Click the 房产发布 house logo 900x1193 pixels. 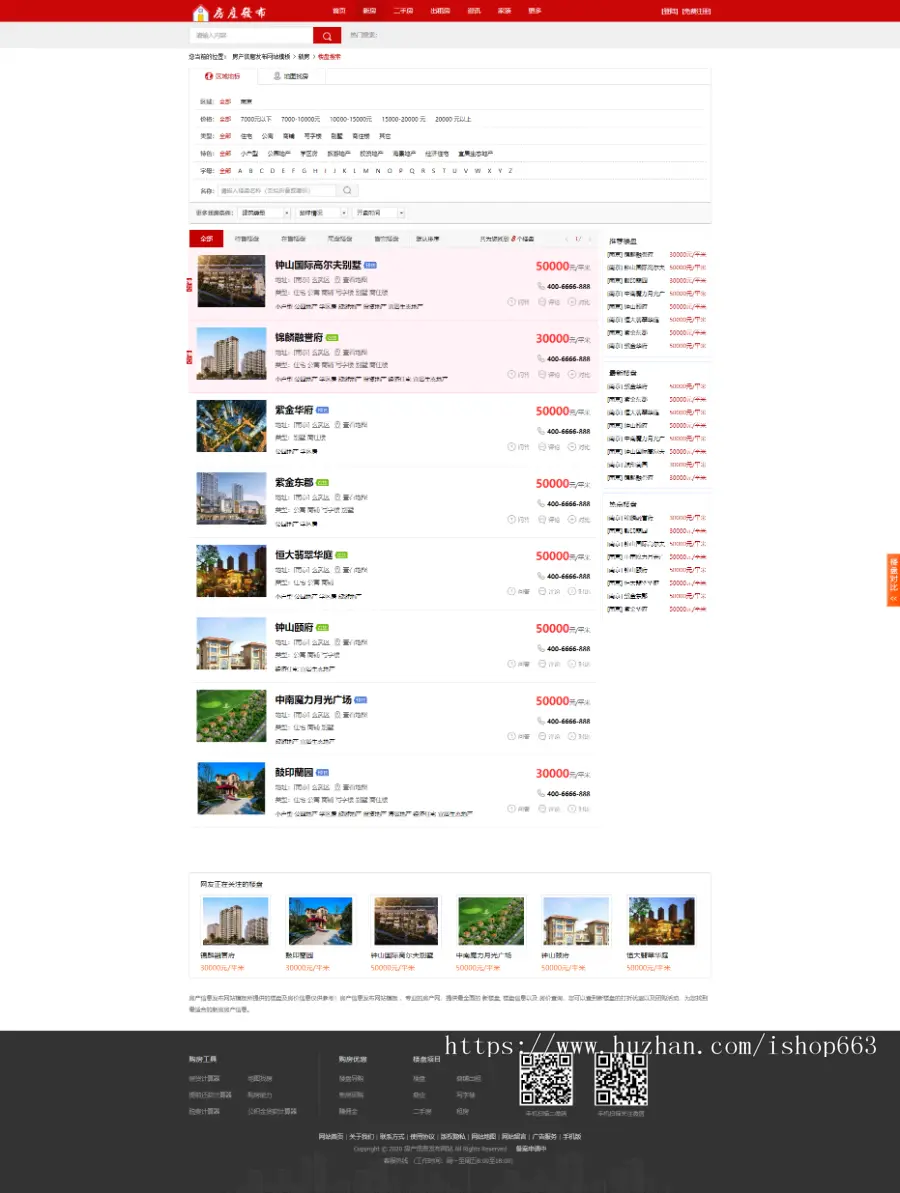[228, 12]
